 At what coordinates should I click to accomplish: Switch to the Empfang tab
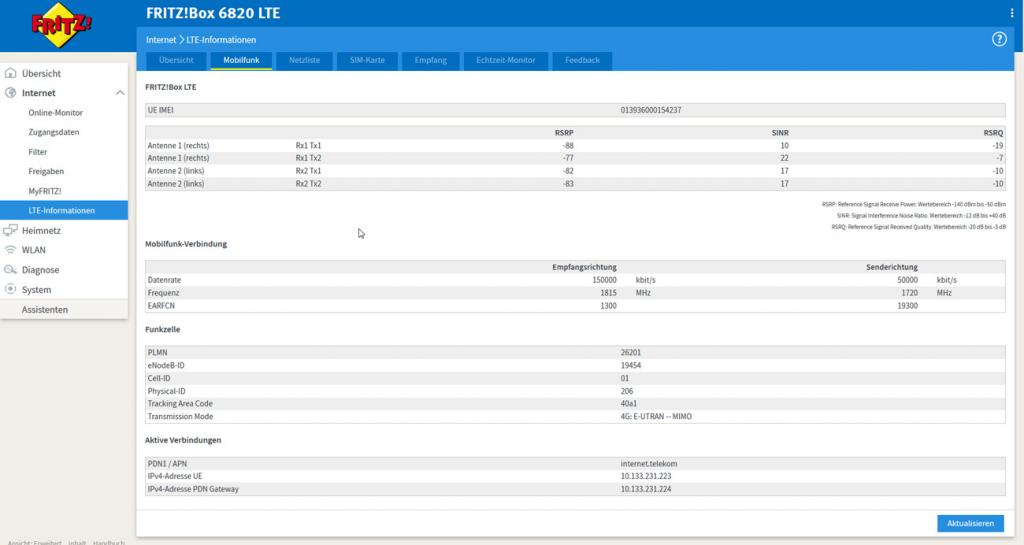click(x=430, y=60)
